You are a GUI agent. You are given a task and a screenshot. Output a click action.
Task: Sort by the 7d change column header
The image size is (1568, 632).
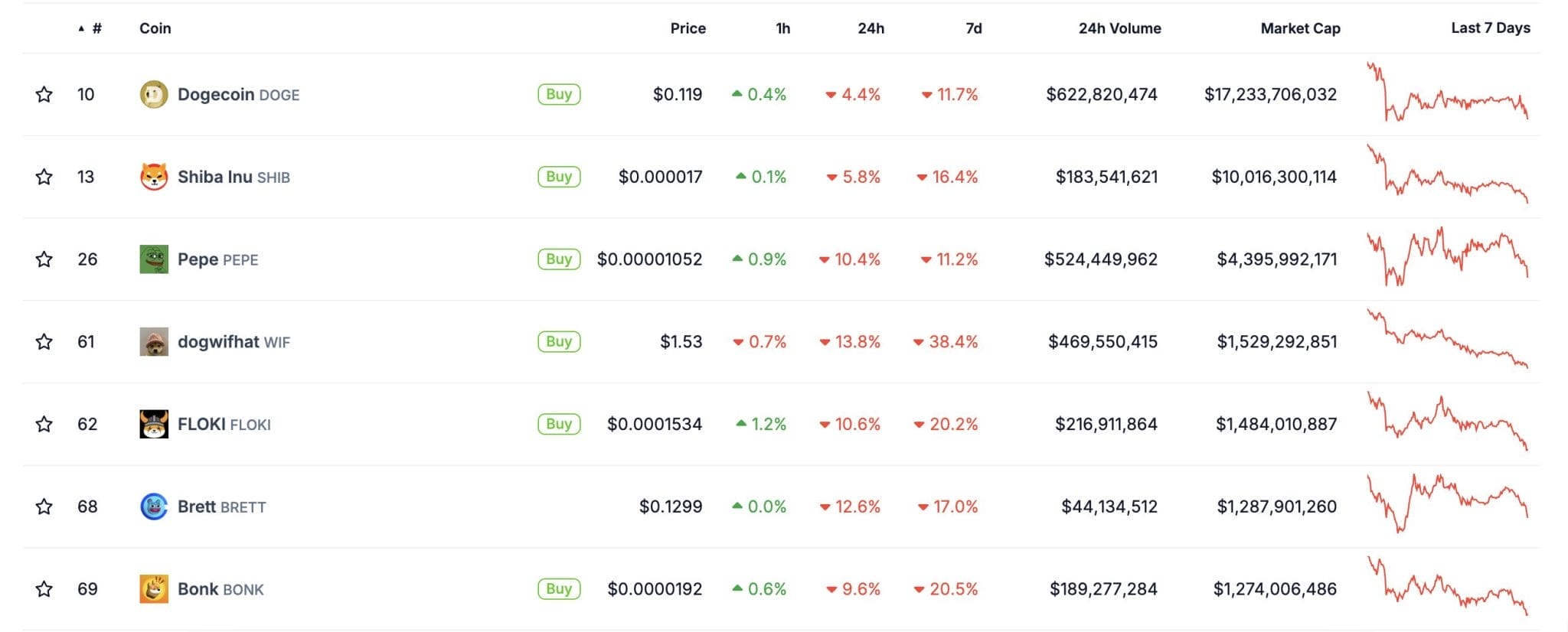[973, 28]
